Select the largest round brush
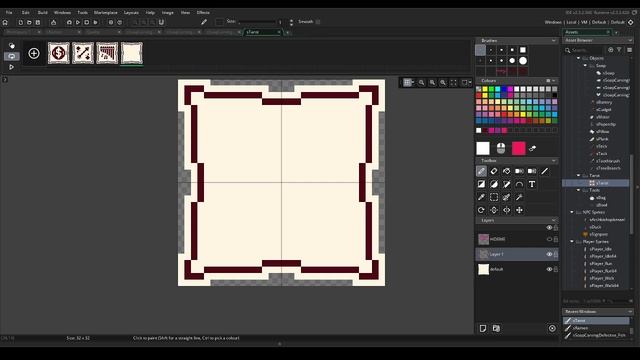640x360 pixels. tap(523, 61)
